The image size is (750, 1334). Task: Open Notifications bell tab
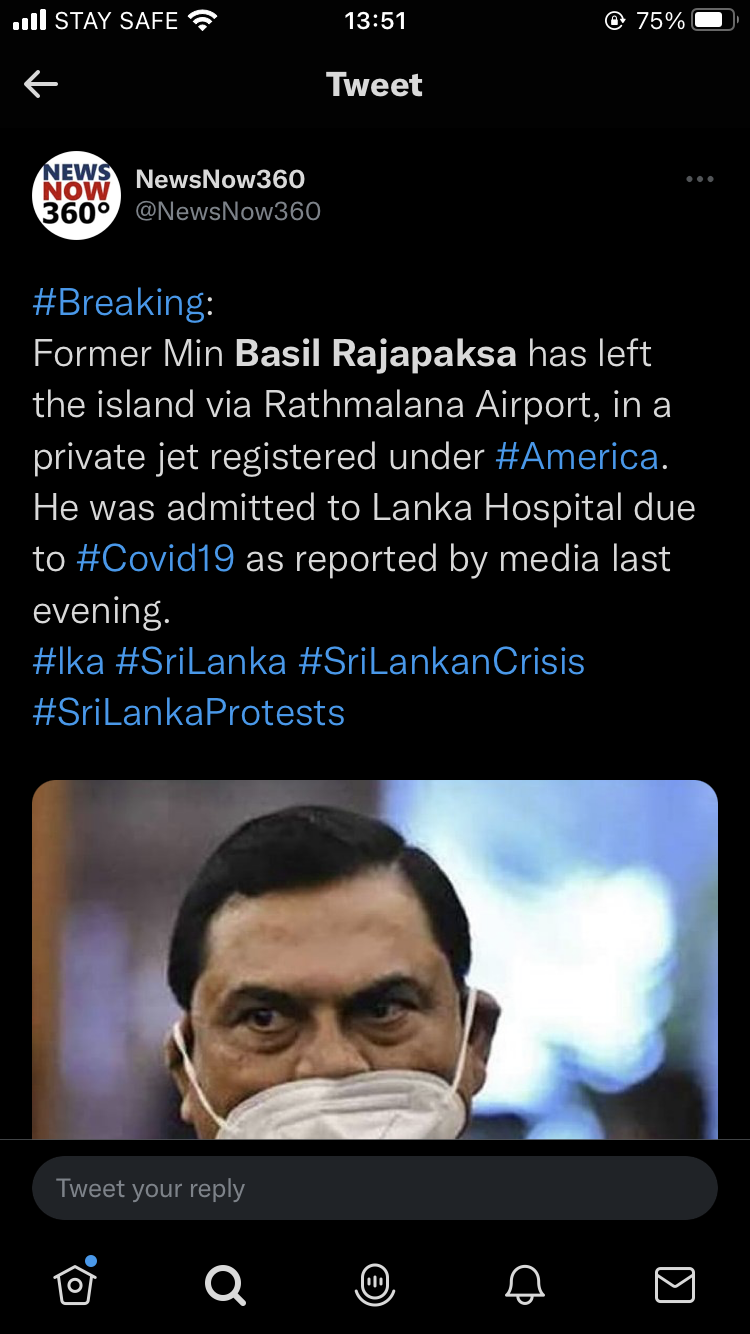click(525, 1285)
